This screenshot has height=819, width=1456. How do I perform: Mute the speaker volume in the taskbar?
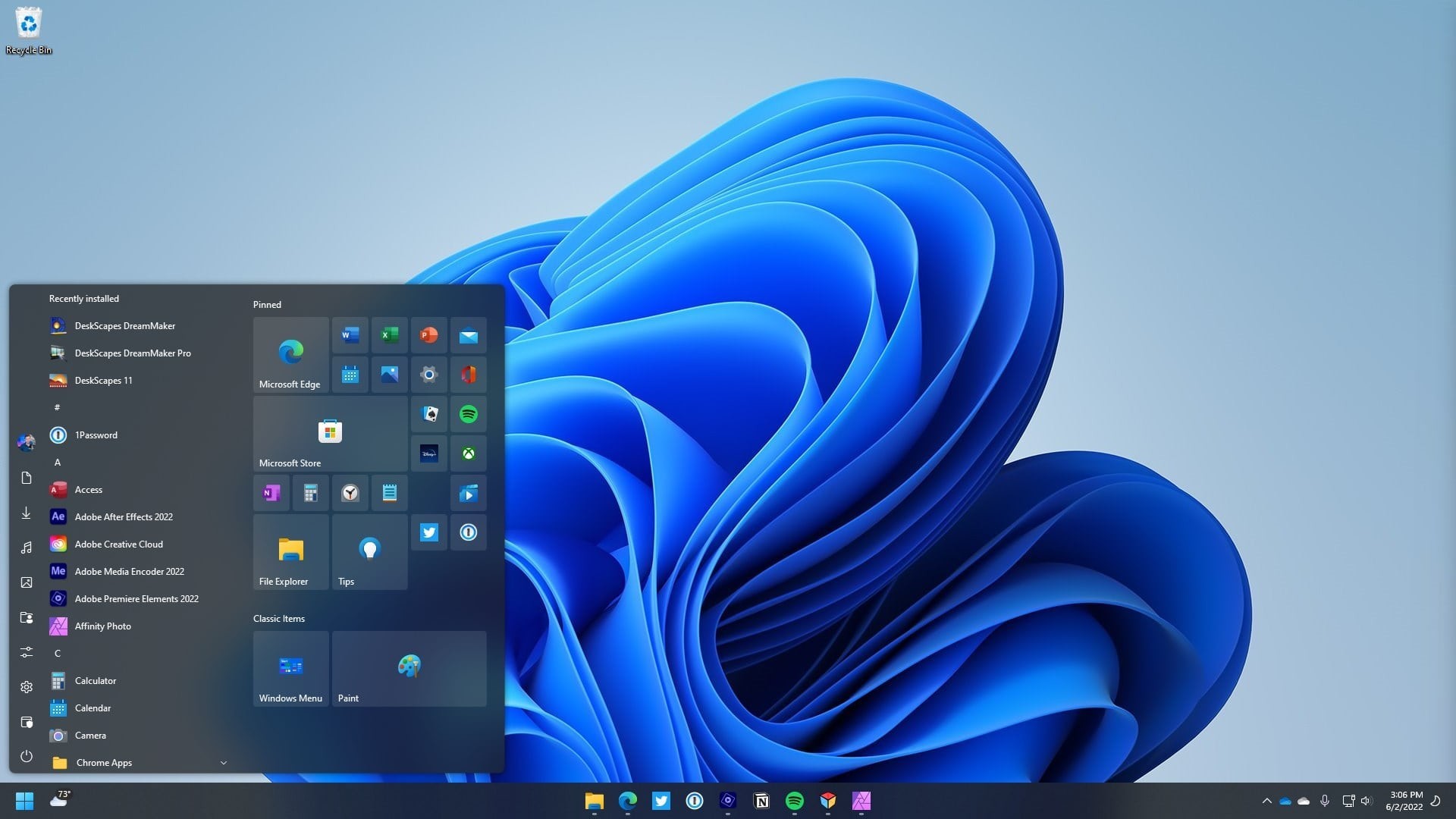(x=1366, y=800)
